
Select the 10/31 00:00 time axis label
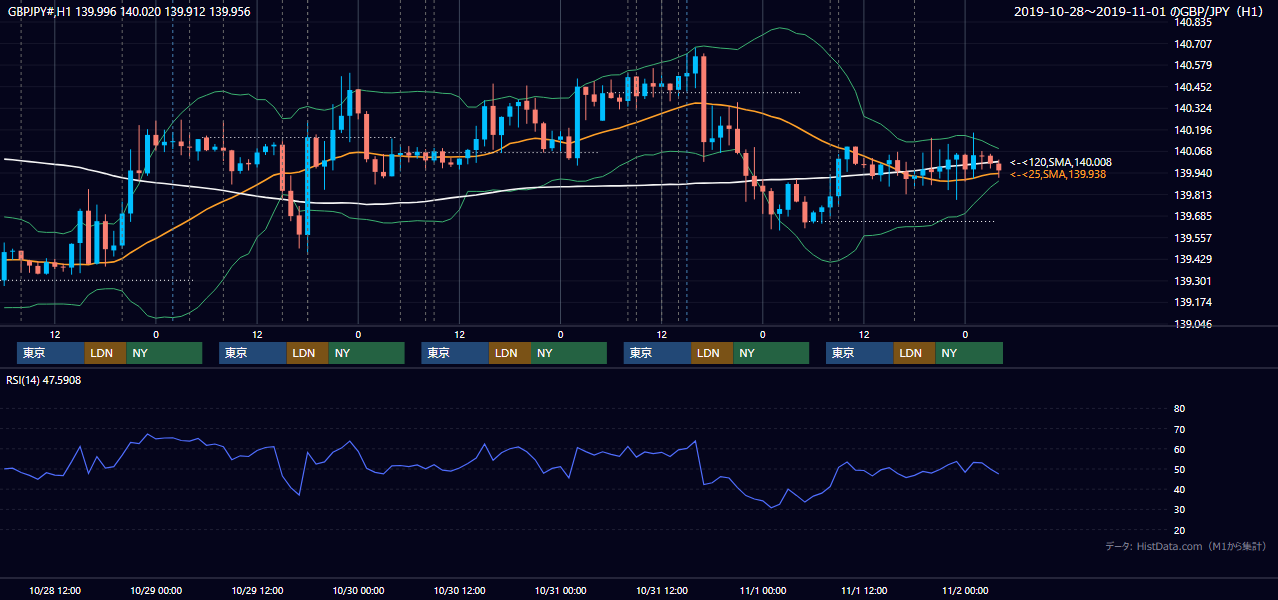pos(560,590)
